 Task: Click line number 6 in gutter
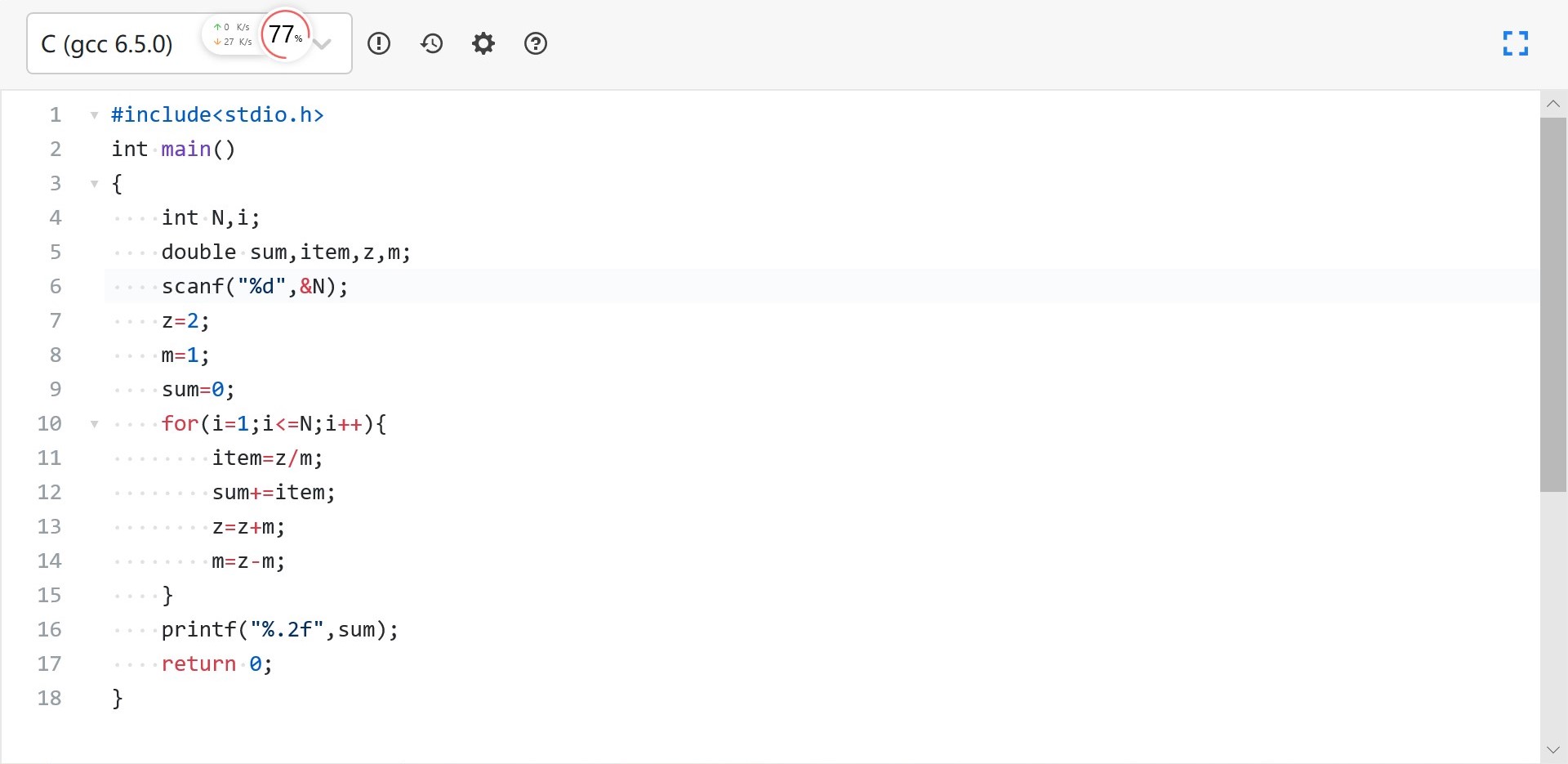55,286
